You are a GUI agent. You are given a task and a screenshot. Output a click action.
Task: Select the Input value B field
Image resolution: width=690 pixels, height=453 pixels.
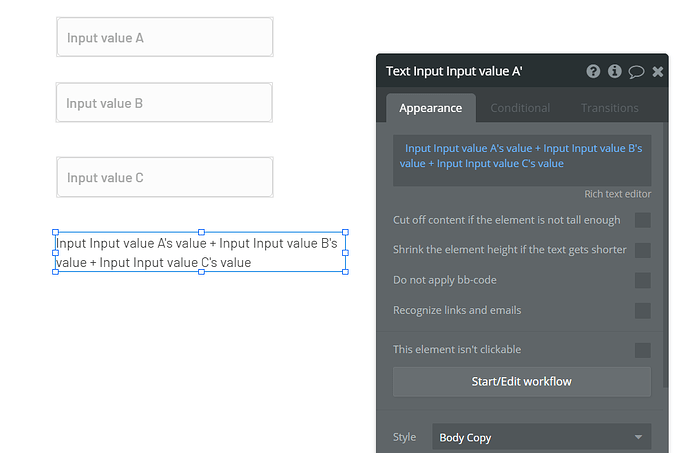point(164,103)
